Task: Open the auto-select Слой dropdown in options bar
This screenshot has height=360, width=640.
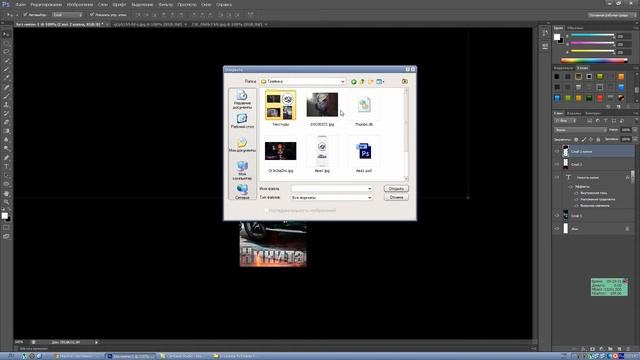Action: (x=67, y=15)
